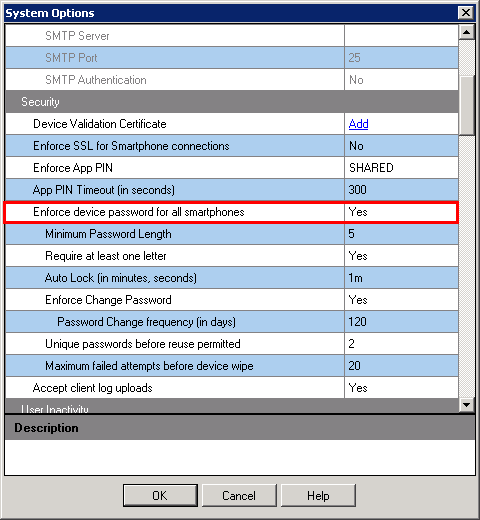Open the Enforce App PIN SHARED value
The width and height of the screenshot is (480, 520).
(x=401, y=168)
